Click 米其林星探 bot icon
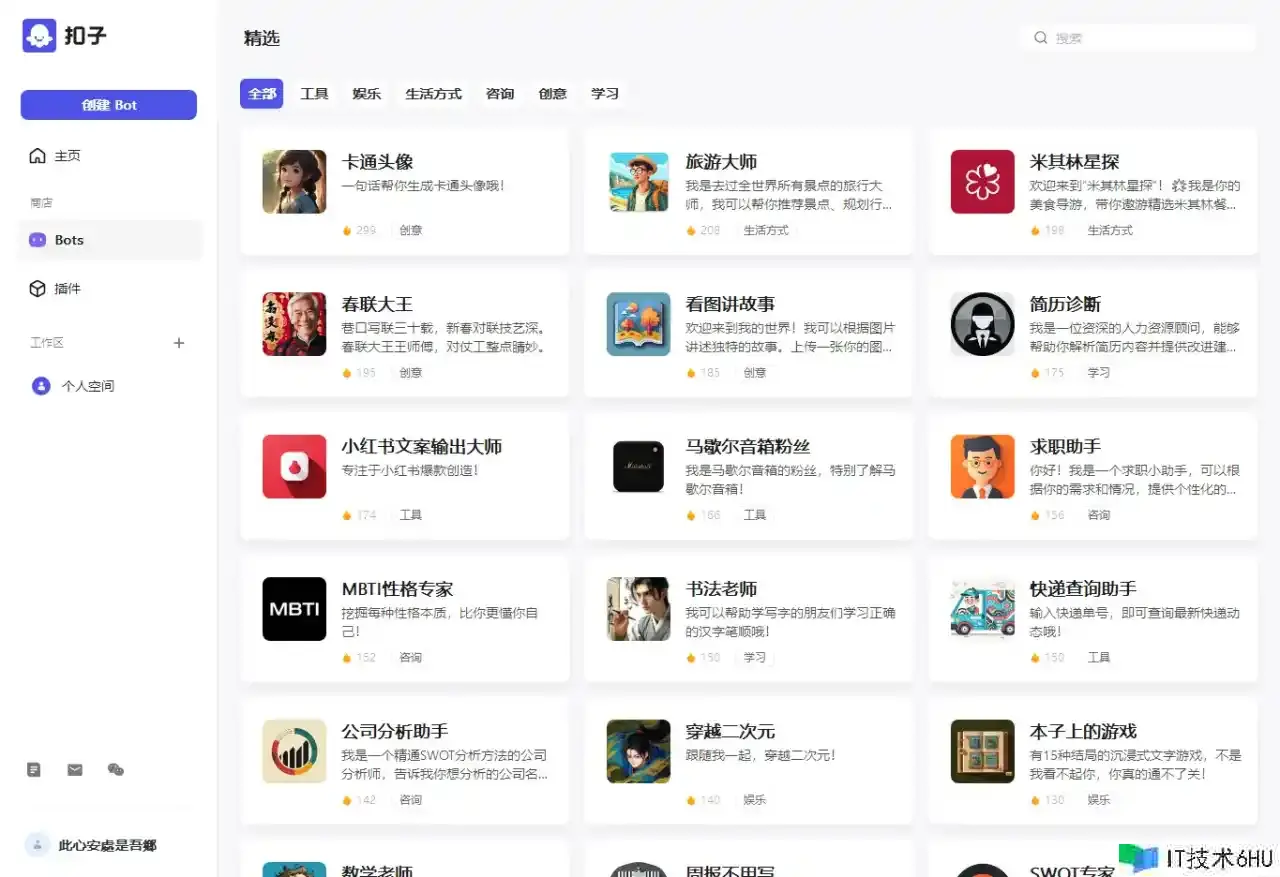Image resolution: width=1280 pixels, height=877 pixels. (x=983, y=182)
